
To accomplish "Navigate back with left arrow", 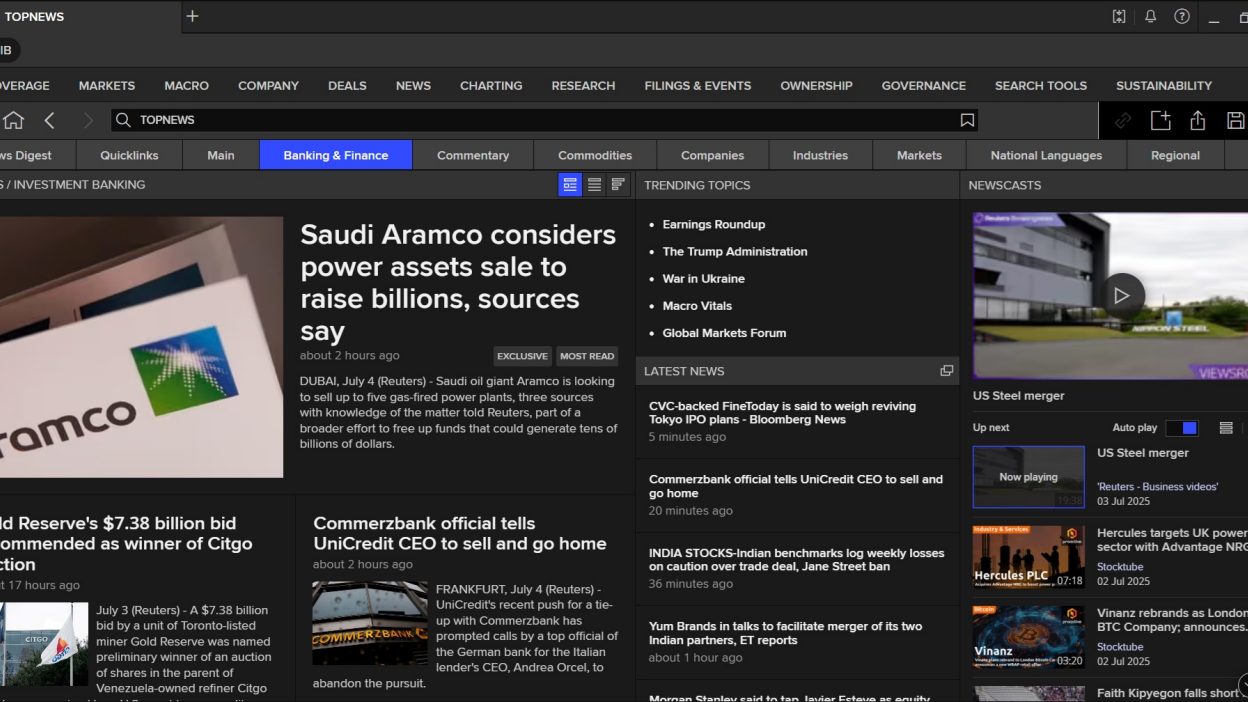I will (50, 120).
